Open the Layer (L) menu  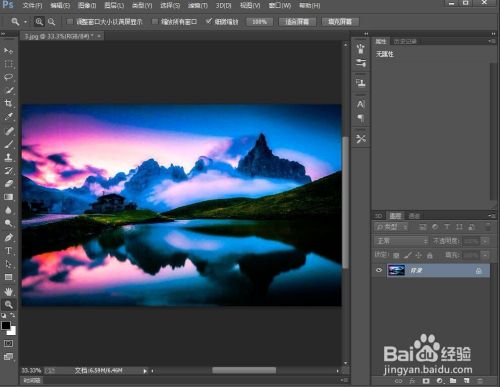click(114, 6)
